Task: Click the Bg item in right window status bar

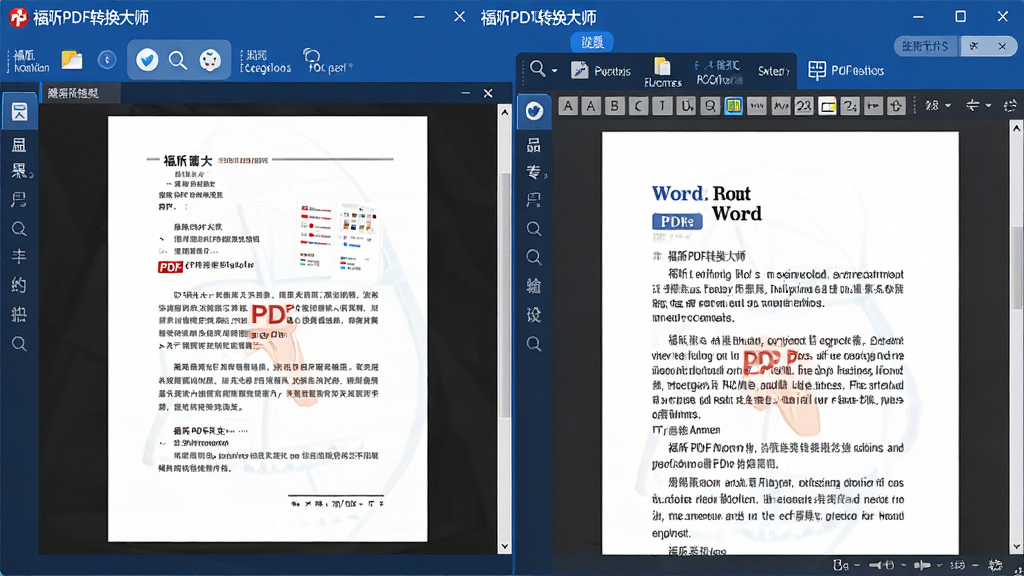Action: tap(841, 565)
